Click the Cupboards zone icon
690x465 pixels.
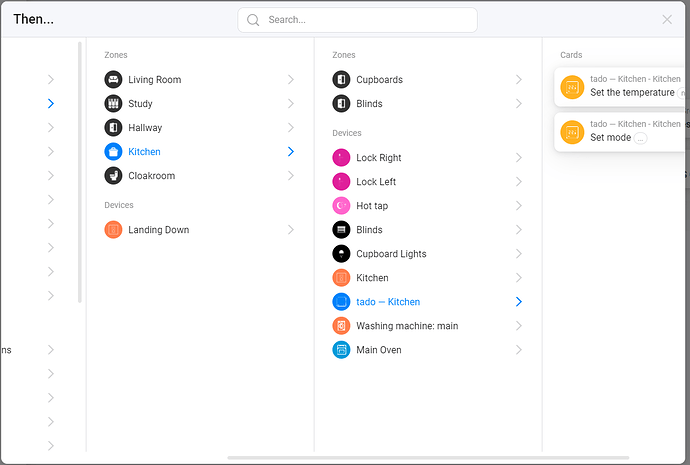[x=341, y=80]
